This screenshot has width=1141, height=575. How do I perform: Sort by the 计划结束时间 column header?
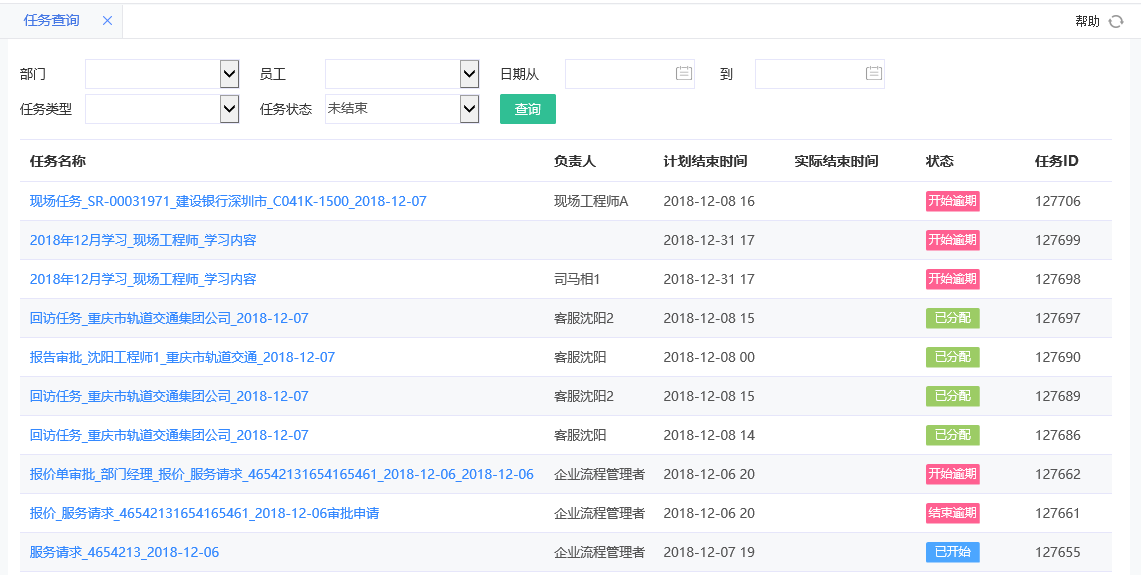[x=705, y=161]
